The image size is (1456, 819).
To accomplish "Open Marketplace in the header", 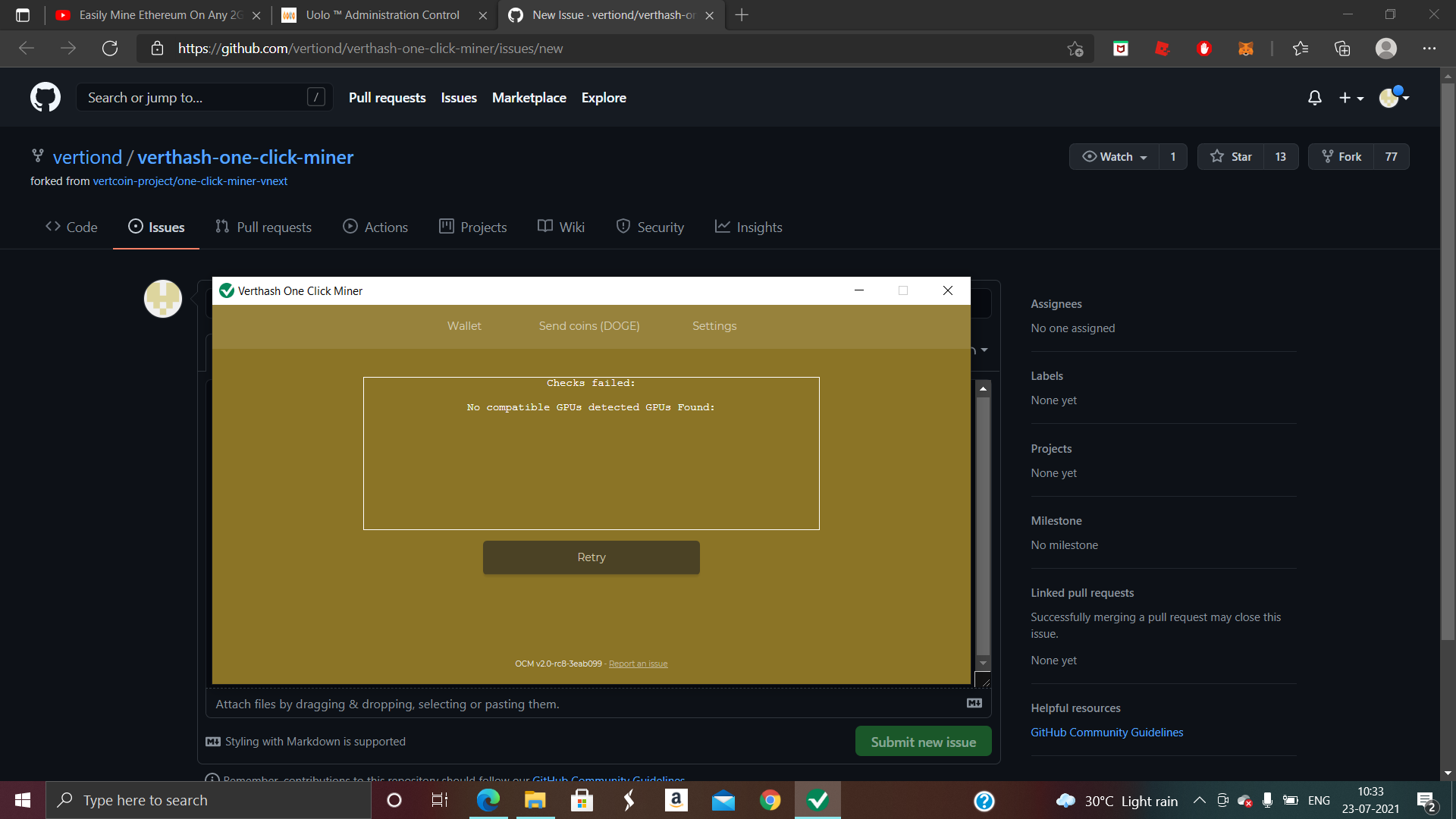I will point(529,98).
